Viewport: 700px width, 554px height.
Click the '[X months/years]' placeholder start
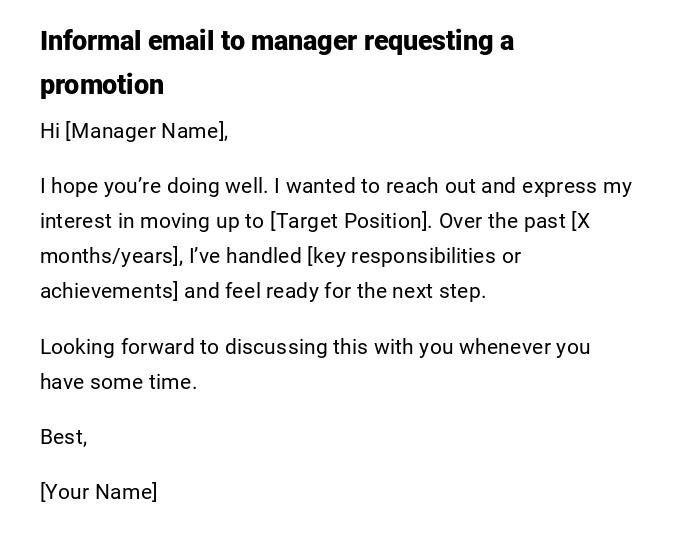pyautogui.click(x=580, y=221)
